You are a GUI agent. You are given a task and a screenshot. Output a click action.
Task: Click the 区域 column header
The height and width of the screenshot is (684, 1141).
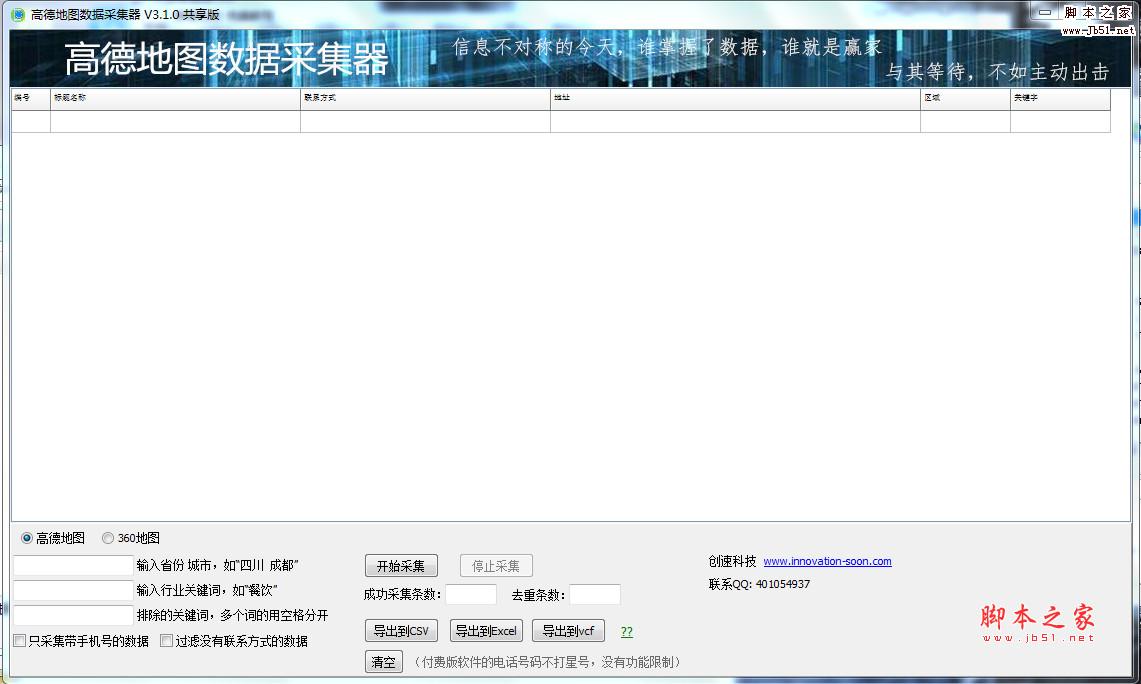click(965, 98)
